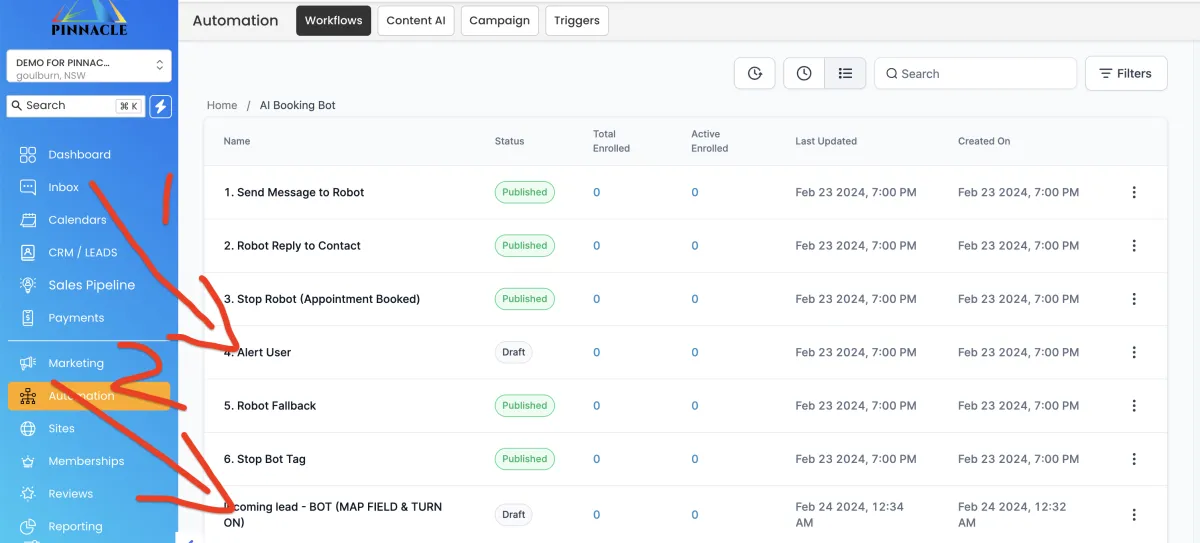Click the lightning bolt quick actions icon

[x=160, y=106]
